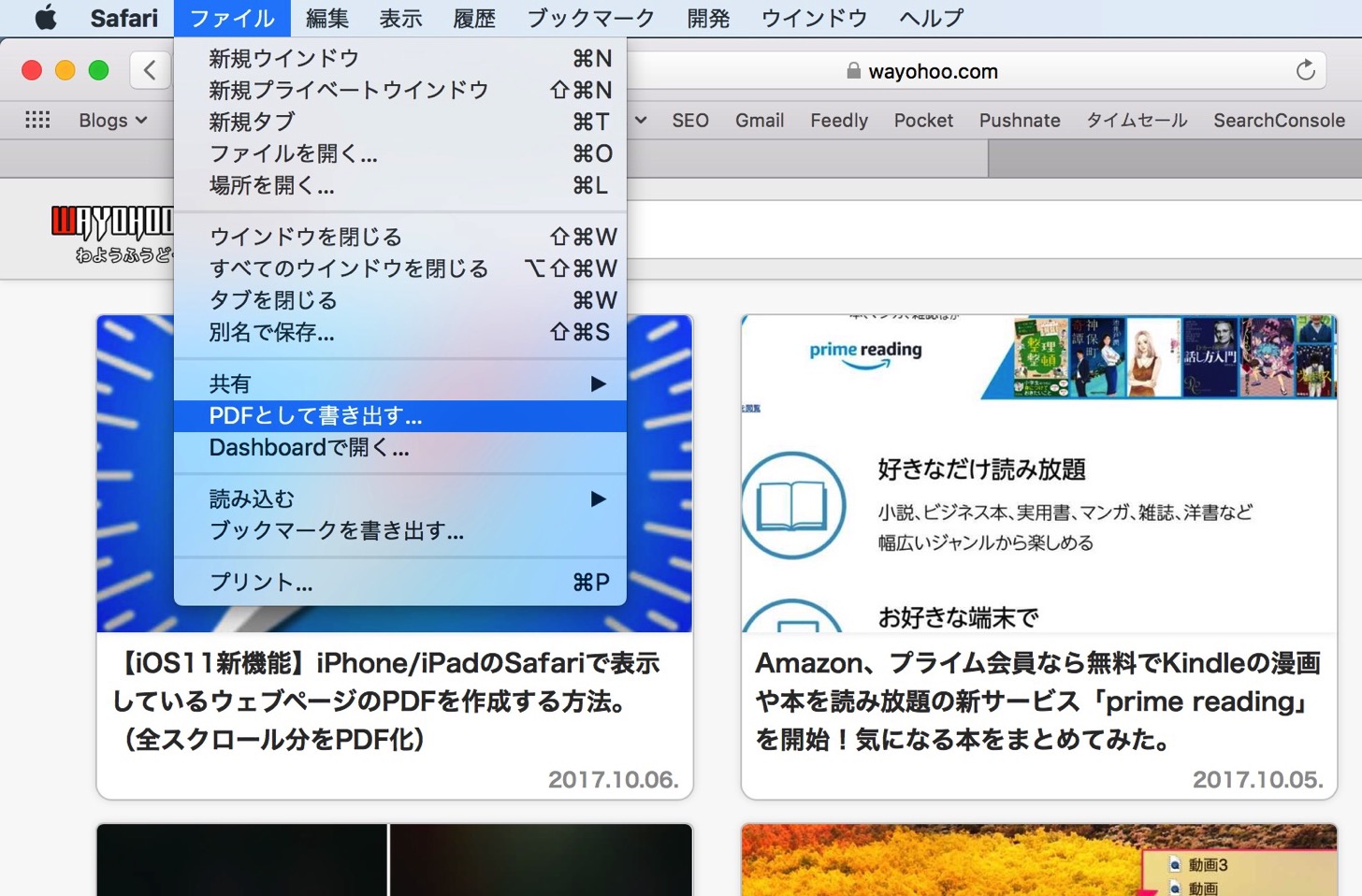Image resolution: width=1362 pixels, height=896 pixels.
Task: Select PDFとして書き出す… menu item
Action: click(400, 415)
